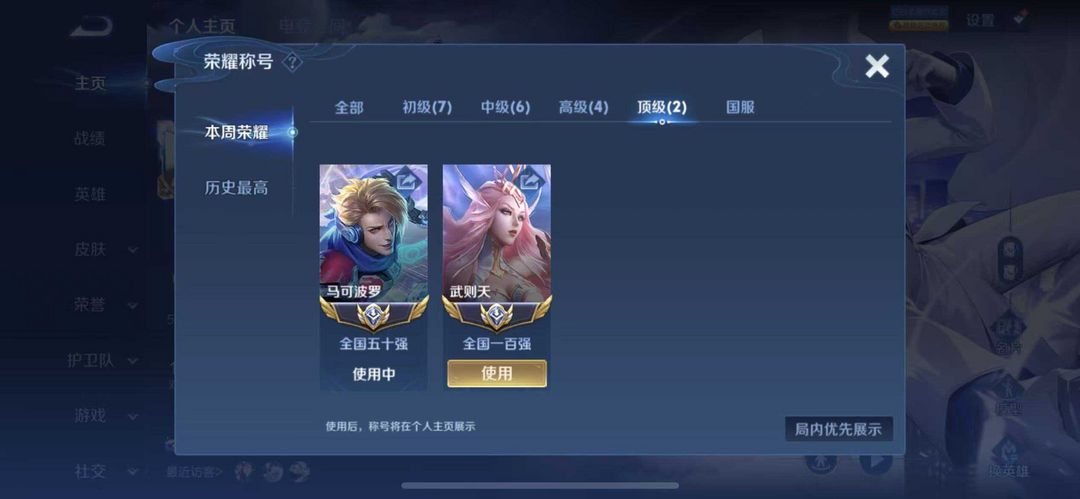Expand the 荣誉 sidebar section
The image size is (1080, 499).
tap(105, 305)
